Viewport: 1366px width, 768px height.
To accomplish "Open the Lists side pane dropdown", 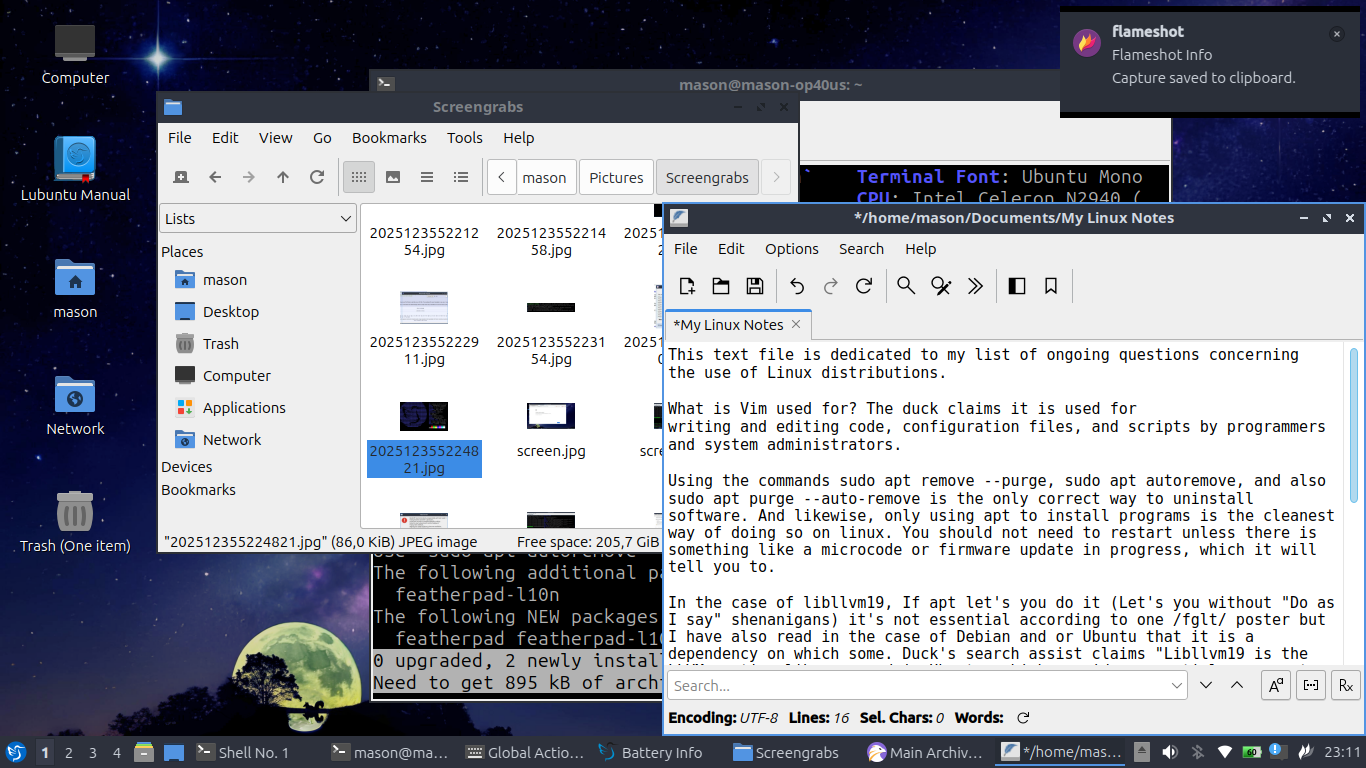I will point(258,218).
